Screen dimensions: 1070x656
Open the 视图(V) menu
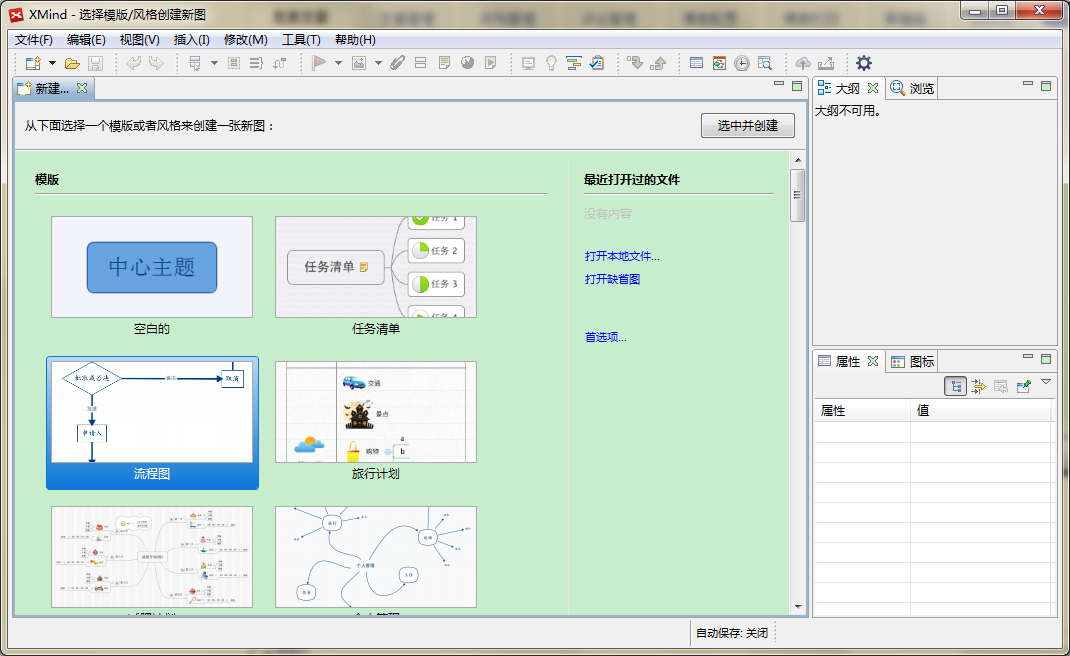point(140,40)
